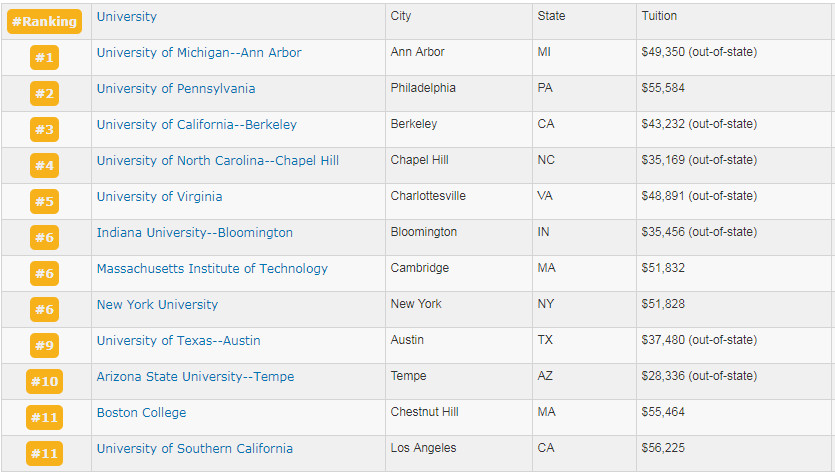Click the #Ranking column header badge

tap(44, 21)
